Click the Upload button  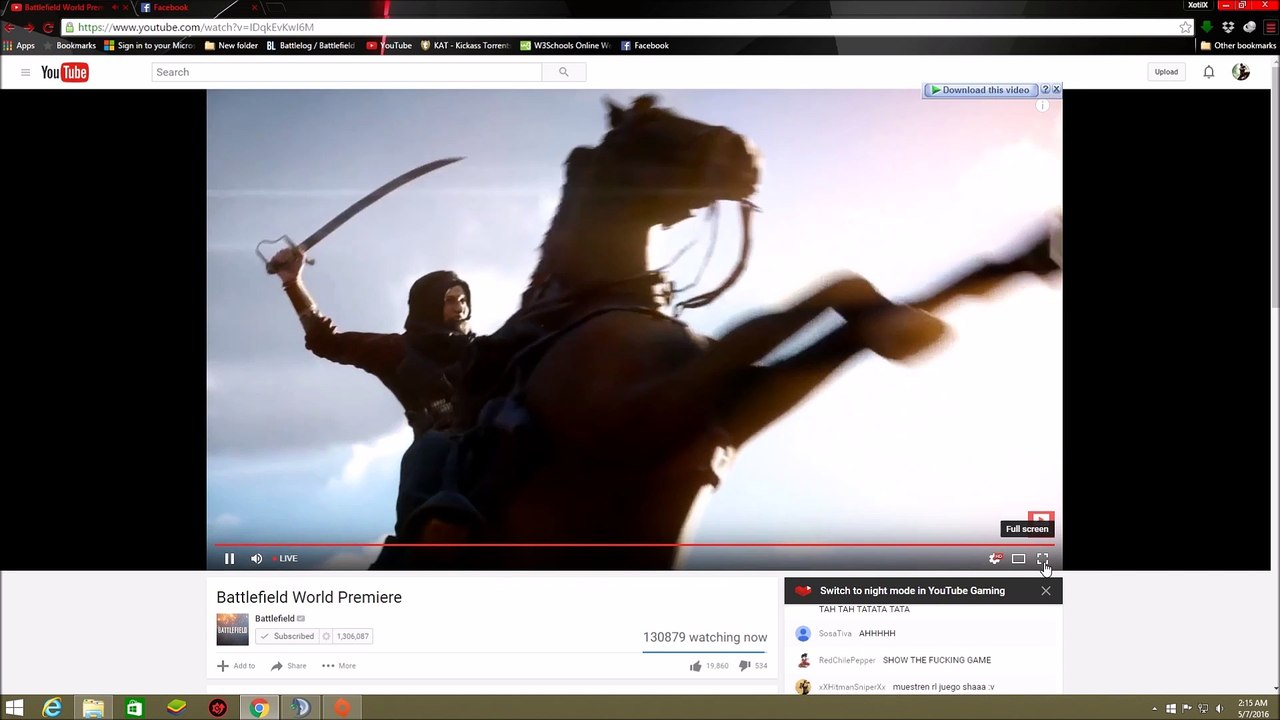click(1166, 72)
